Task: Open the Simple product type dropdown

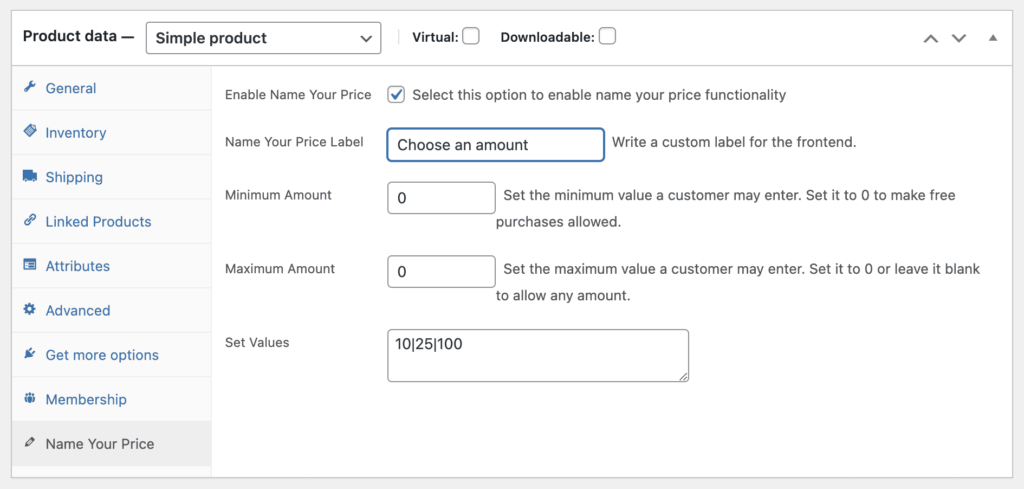Action: pyautogui.click(x=263, y=38)
